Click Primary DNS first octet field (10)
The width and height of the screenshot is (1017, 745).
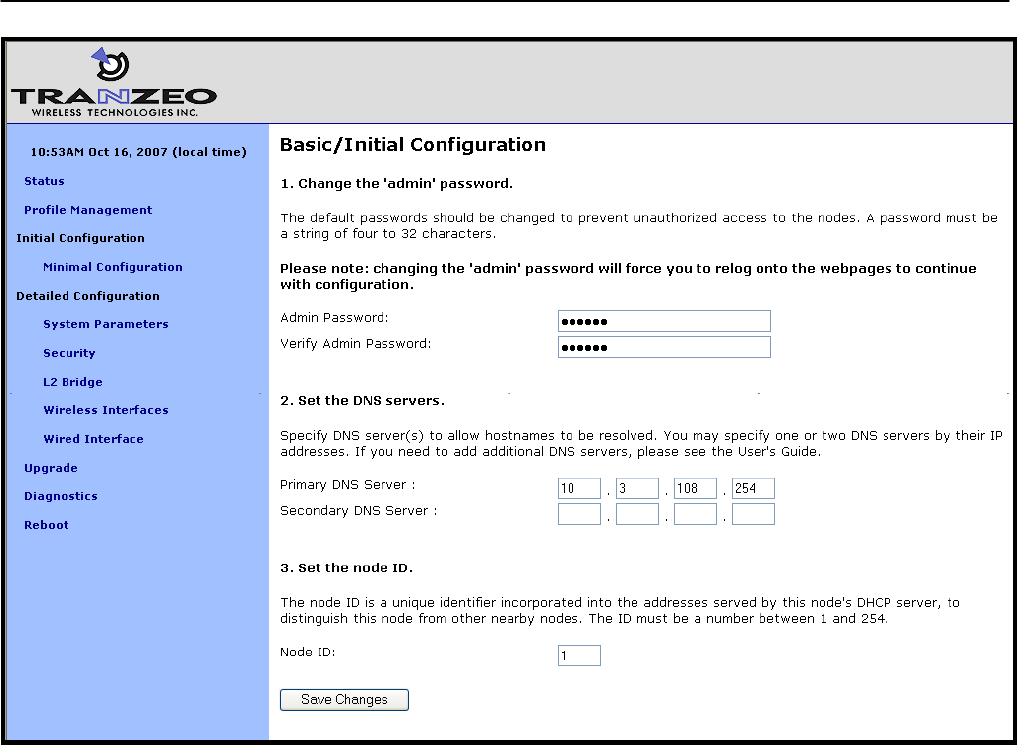[x=579, y=488]
